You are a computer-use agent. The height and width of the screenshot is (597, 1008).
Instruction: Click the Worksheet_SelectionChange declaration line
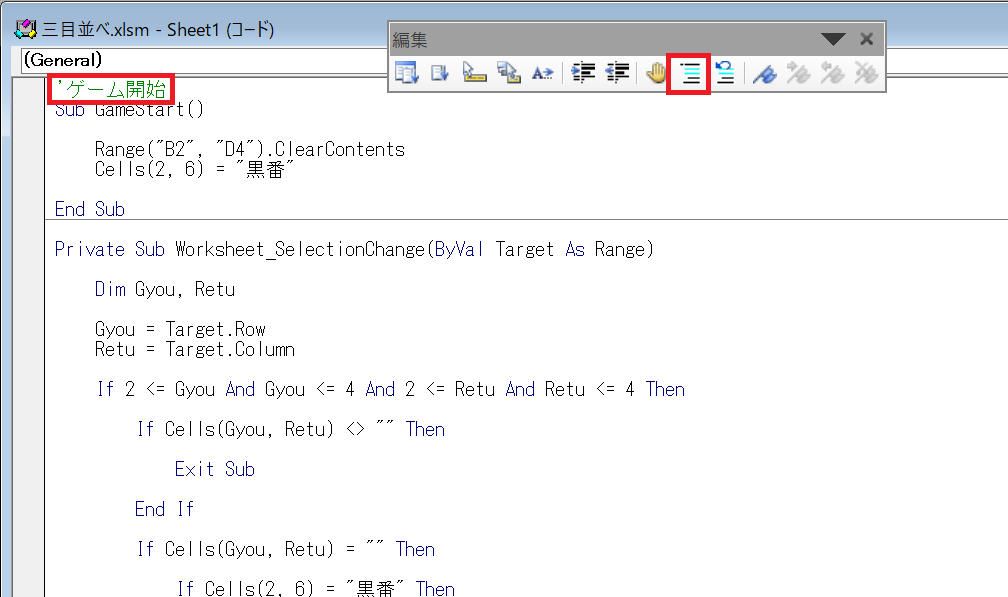click(x=354, y=249)
